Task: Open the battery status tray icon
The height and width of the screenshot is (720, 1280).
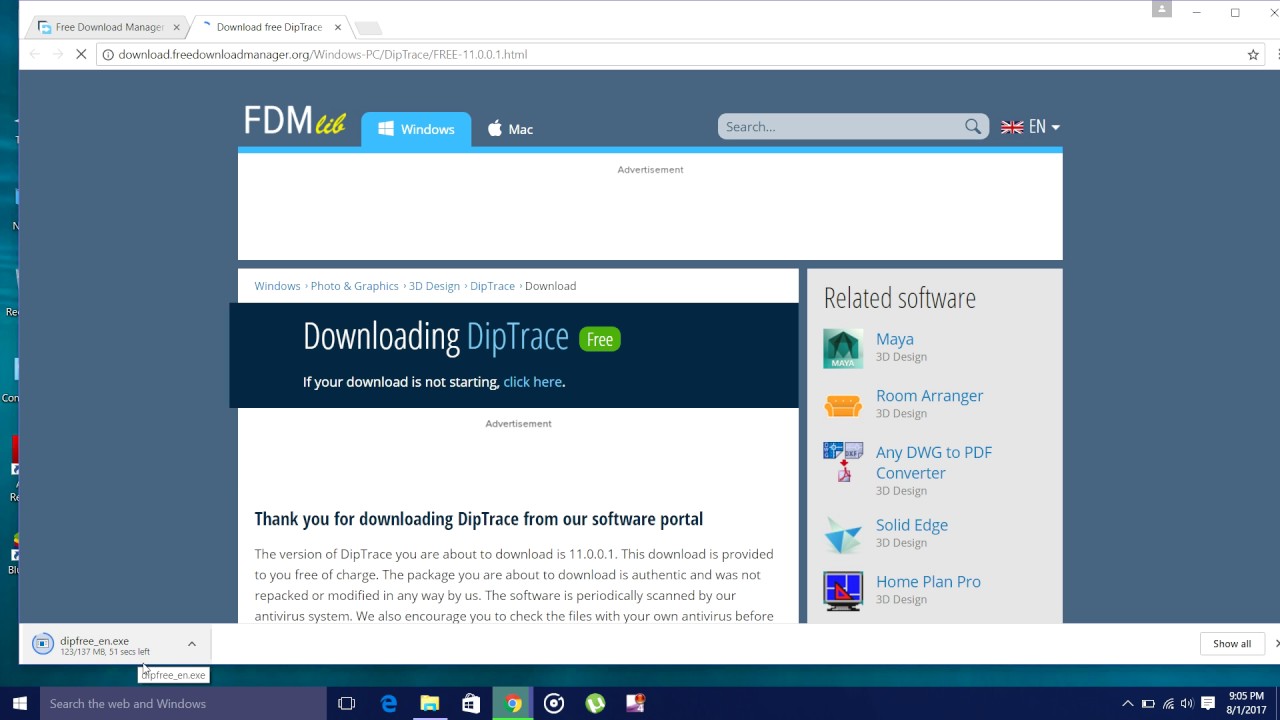Action: coord(1148,704)
